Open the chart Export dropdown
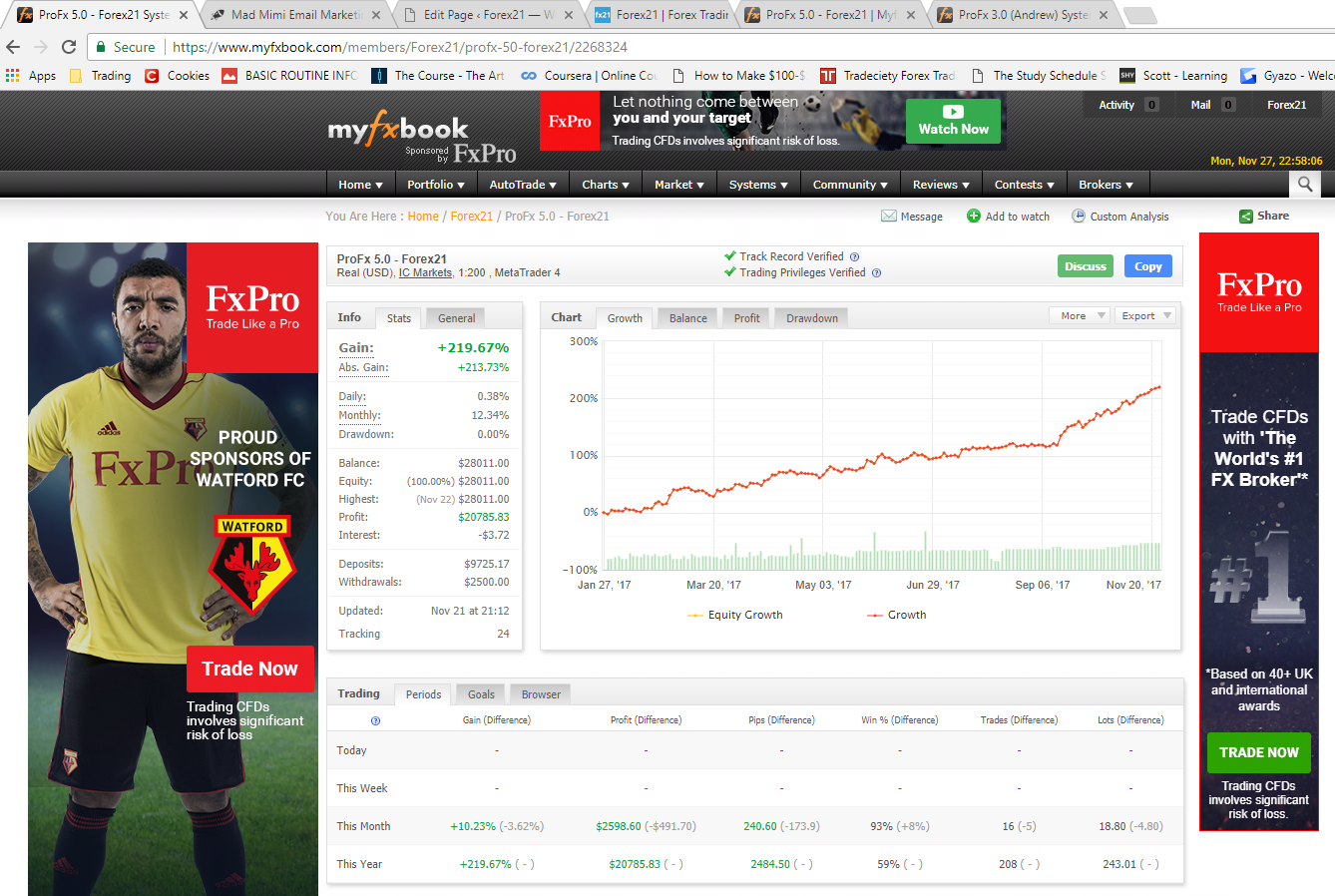Viewport: 1335px width, 896px height. pyautogui.click(x=1144, y=315)
